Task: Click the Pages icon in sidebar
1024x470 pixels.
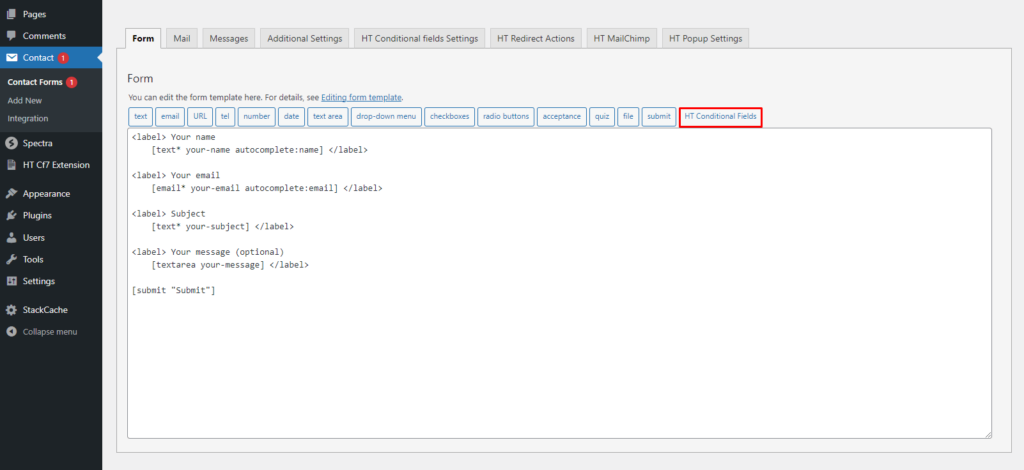Action: coord(11,15)
